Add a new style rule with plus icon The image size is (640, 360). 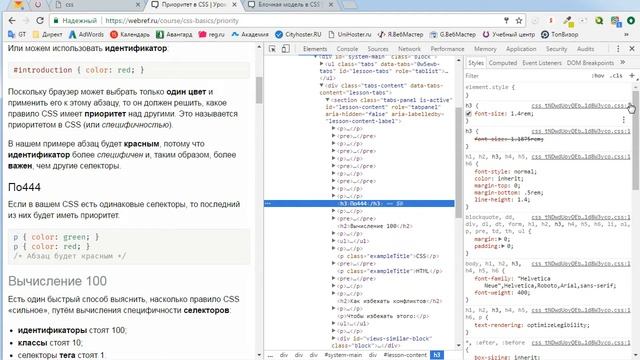(x=632, y=76)
